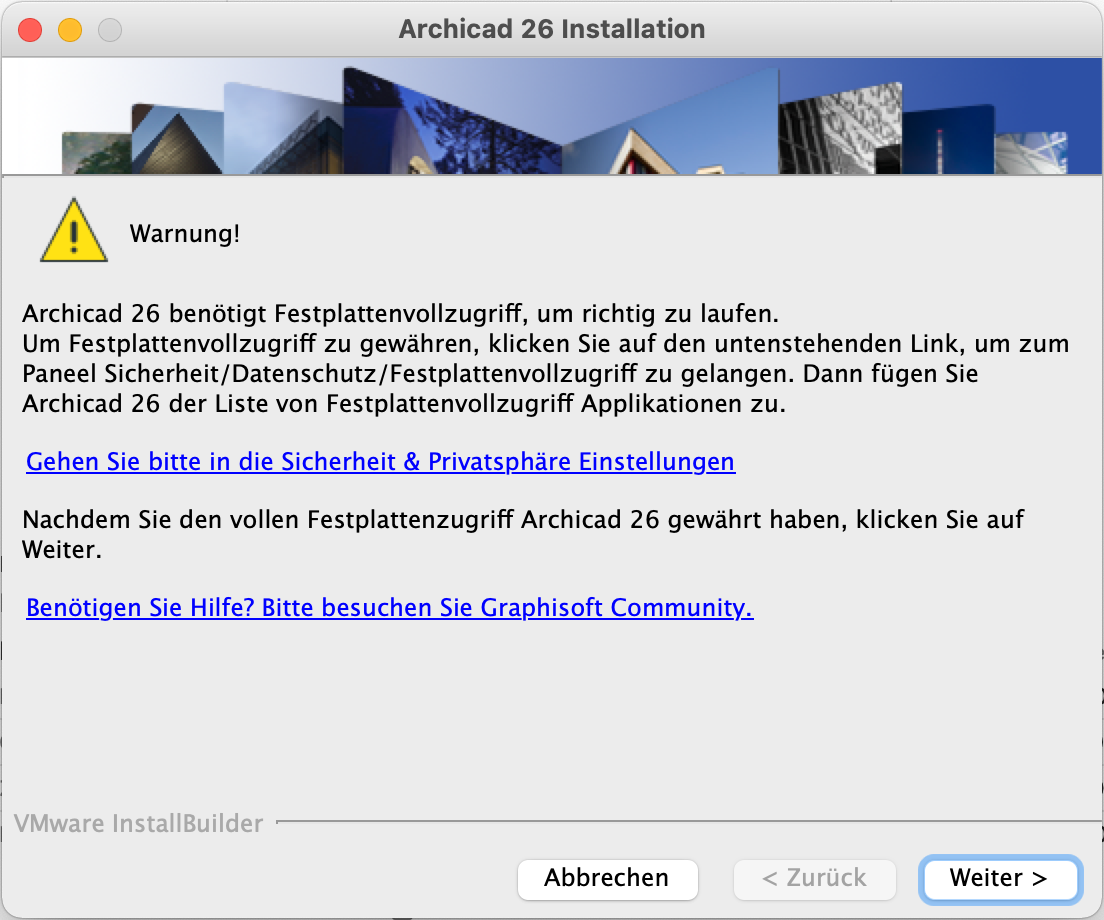Click the Weiter > button

[x=999, y=878]
